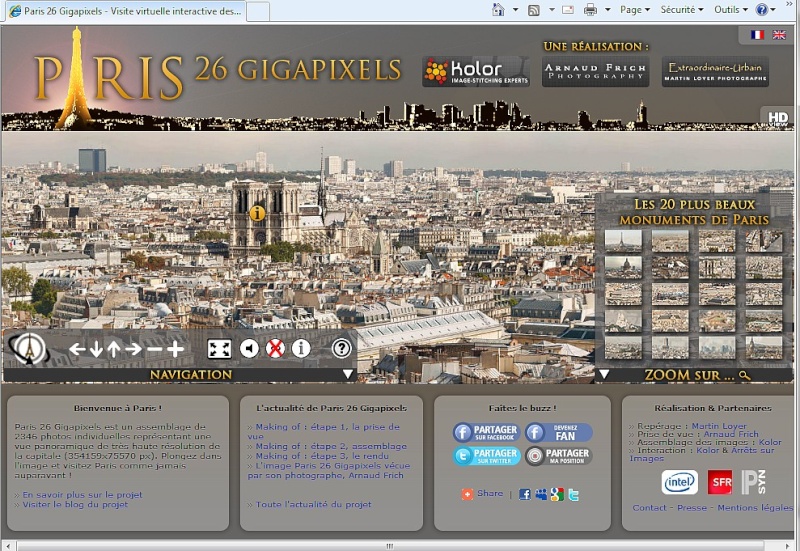Viewport: 800px width, 551px height.
Task: Open browser Page menu dropdown
Action: (635, 10)
